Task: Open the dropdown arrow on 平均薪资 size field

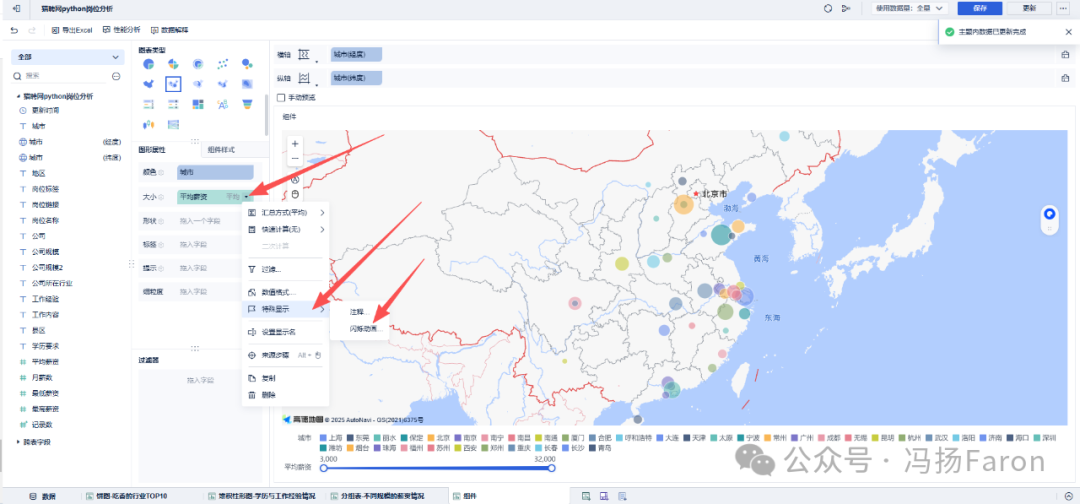Action: (246, 197)
